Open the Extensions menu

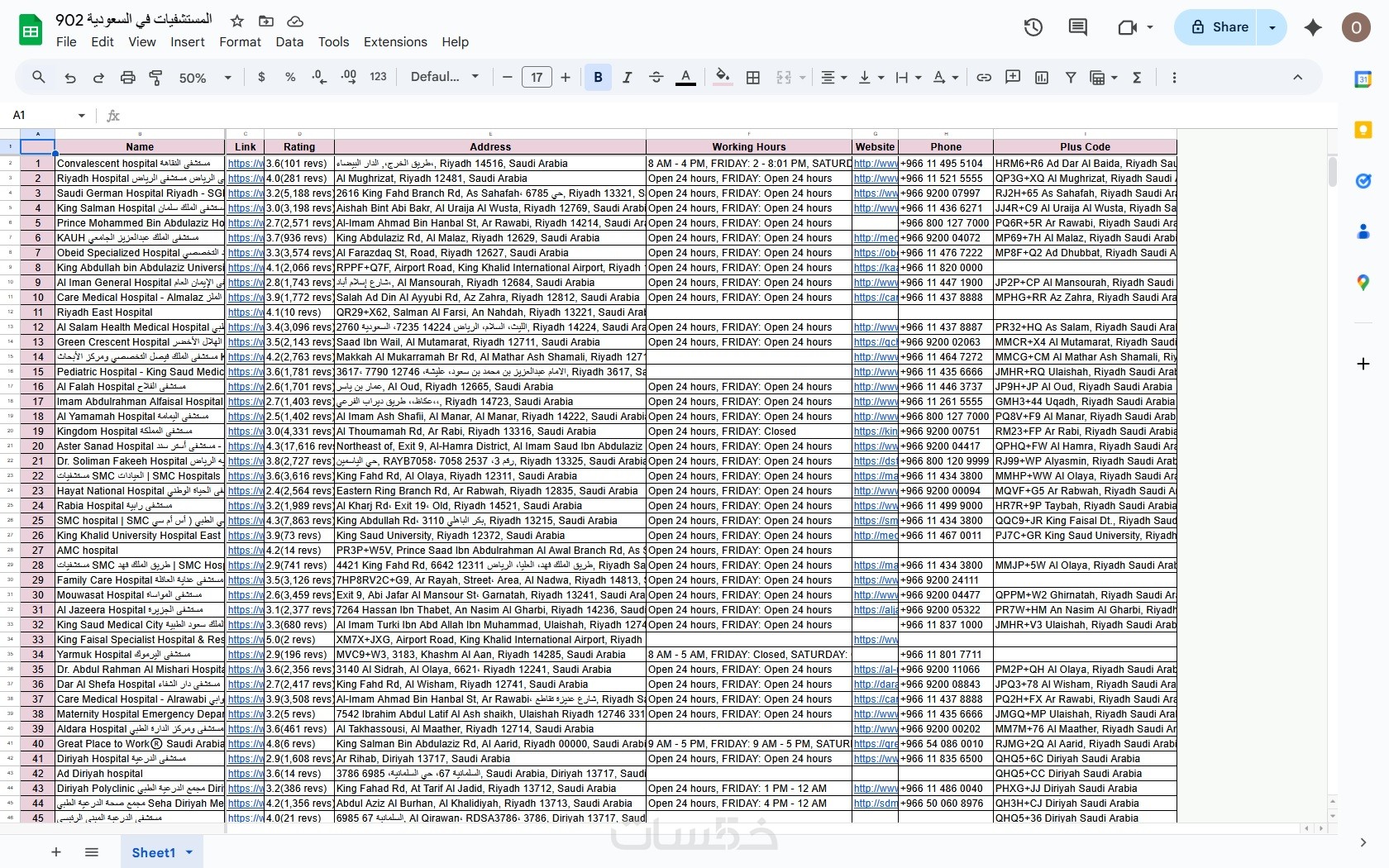point(395,42)
